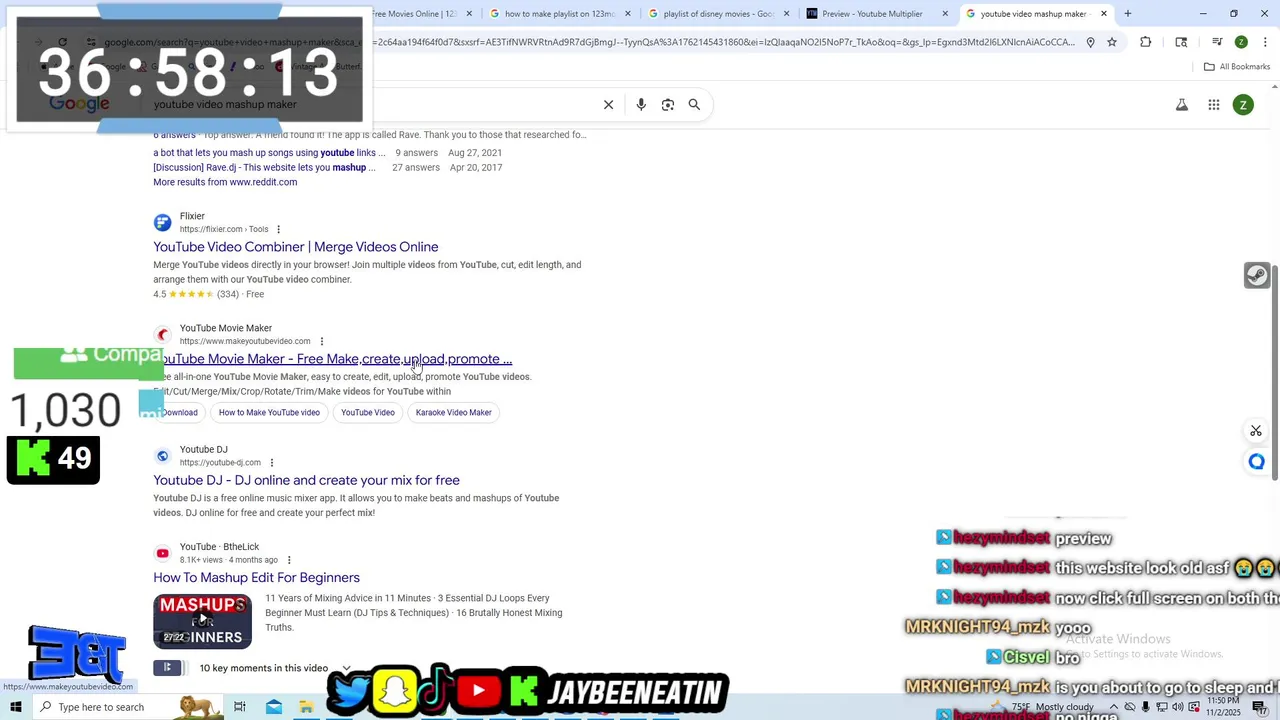Open Chrome profile Z in toolbar
Screen dimensions: 1280x720
1241,42
